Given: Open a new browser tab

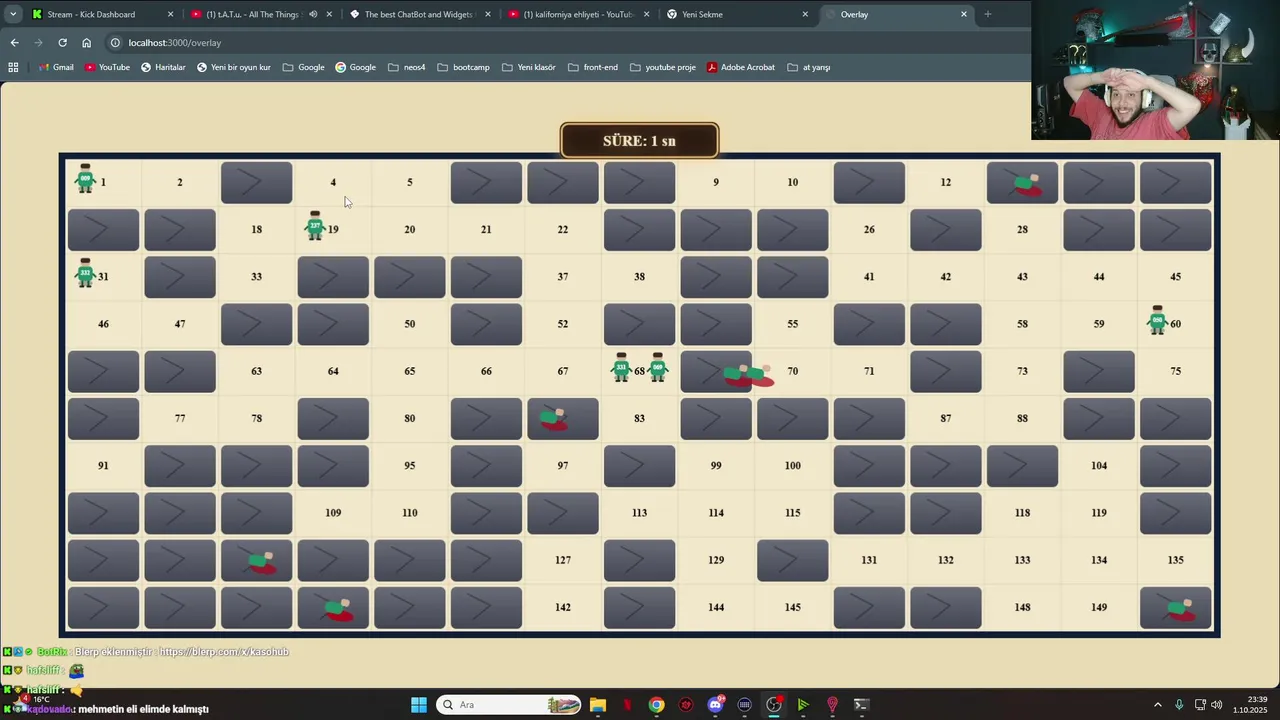Looking at the screenshot, I should pos(987,14).
